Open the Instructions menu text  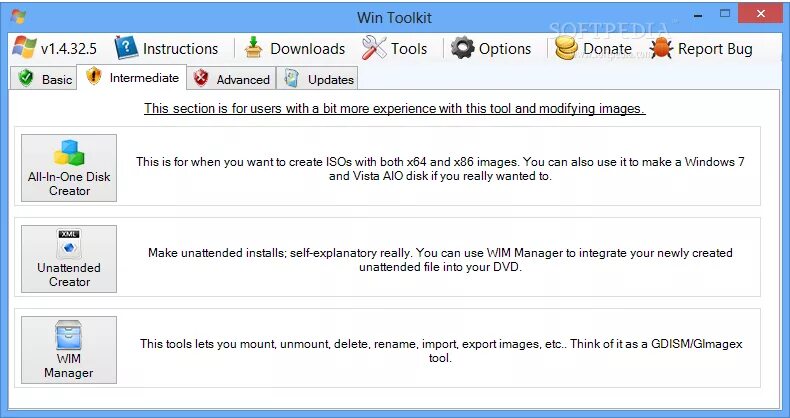coord(180,49)
